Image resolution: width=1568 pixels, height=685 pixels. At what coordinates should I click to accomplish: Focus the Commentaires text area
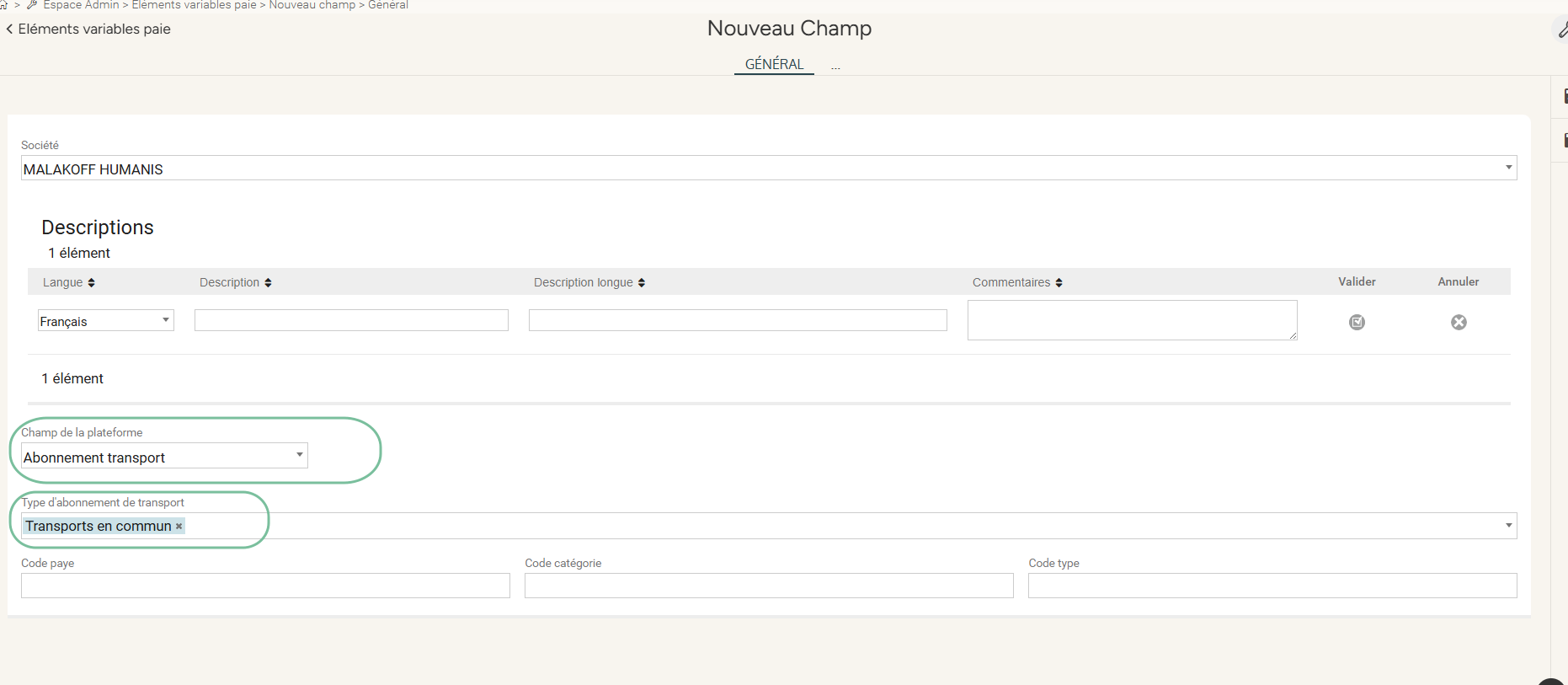(1131, 320)
